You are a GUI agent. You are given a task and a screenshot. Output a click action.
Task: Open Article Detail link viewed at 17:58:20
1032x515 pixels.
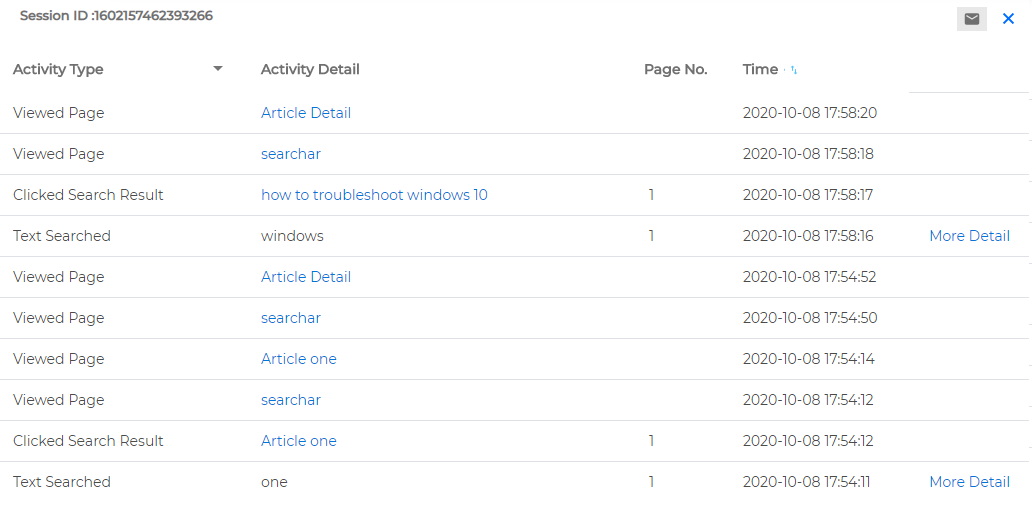pos(306,113)
